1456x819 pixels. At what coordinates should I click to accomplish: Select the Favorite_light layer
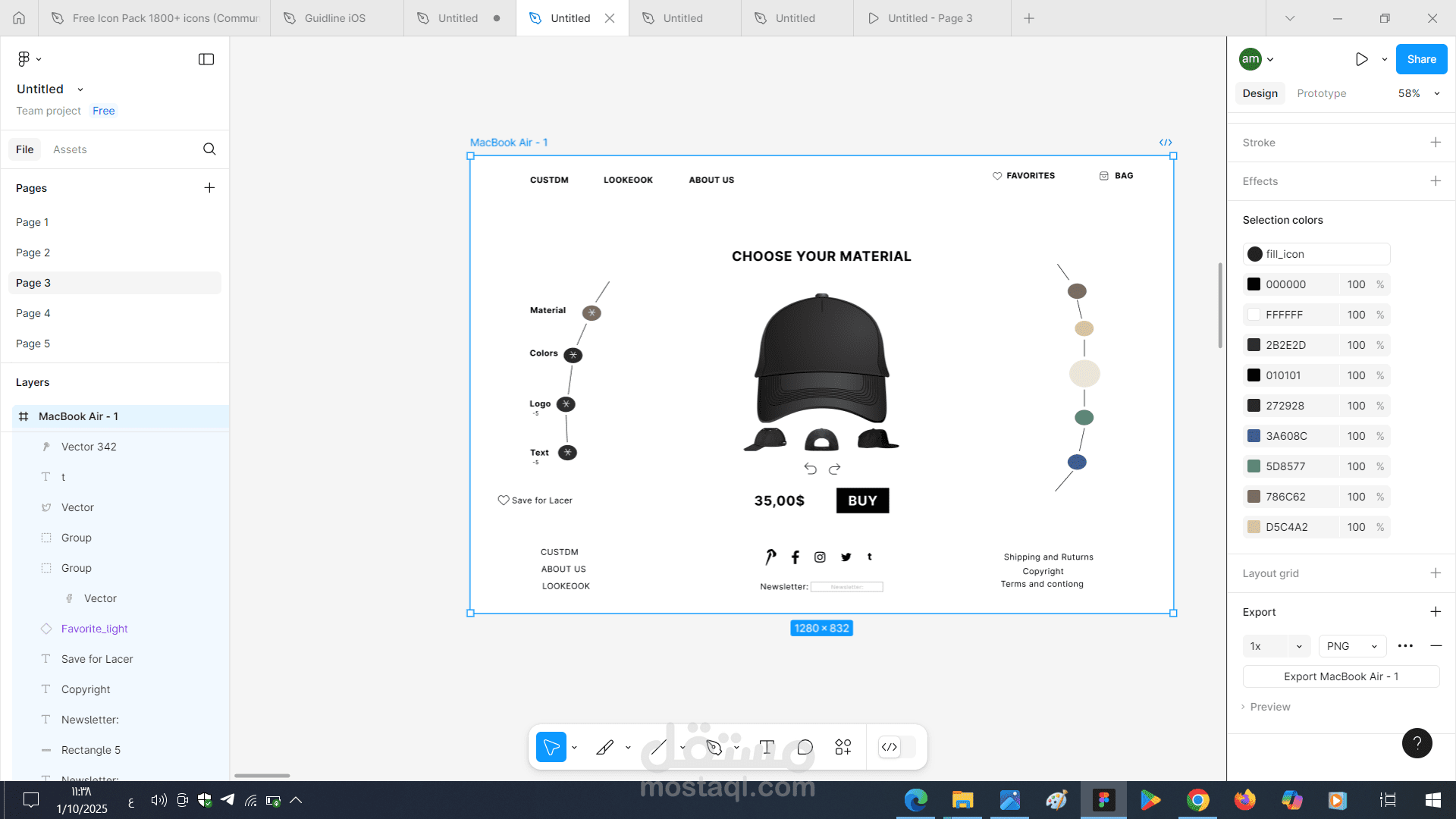(x=95, y=629)
